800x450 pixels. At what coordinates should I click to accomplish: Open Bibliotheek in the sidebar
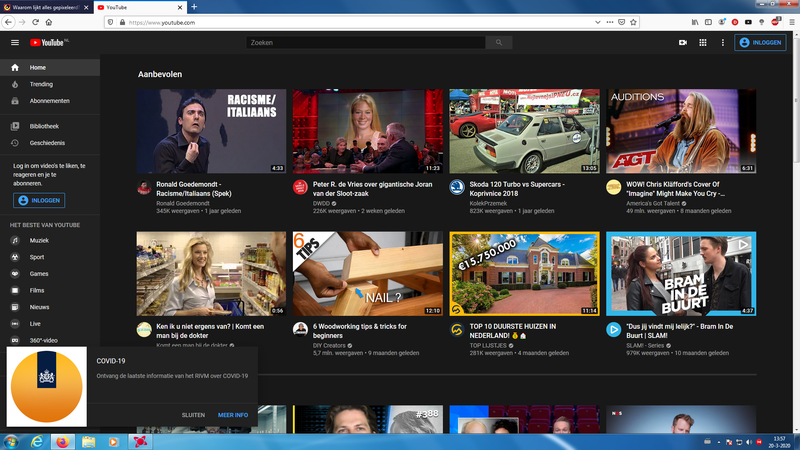click(44, 126)
